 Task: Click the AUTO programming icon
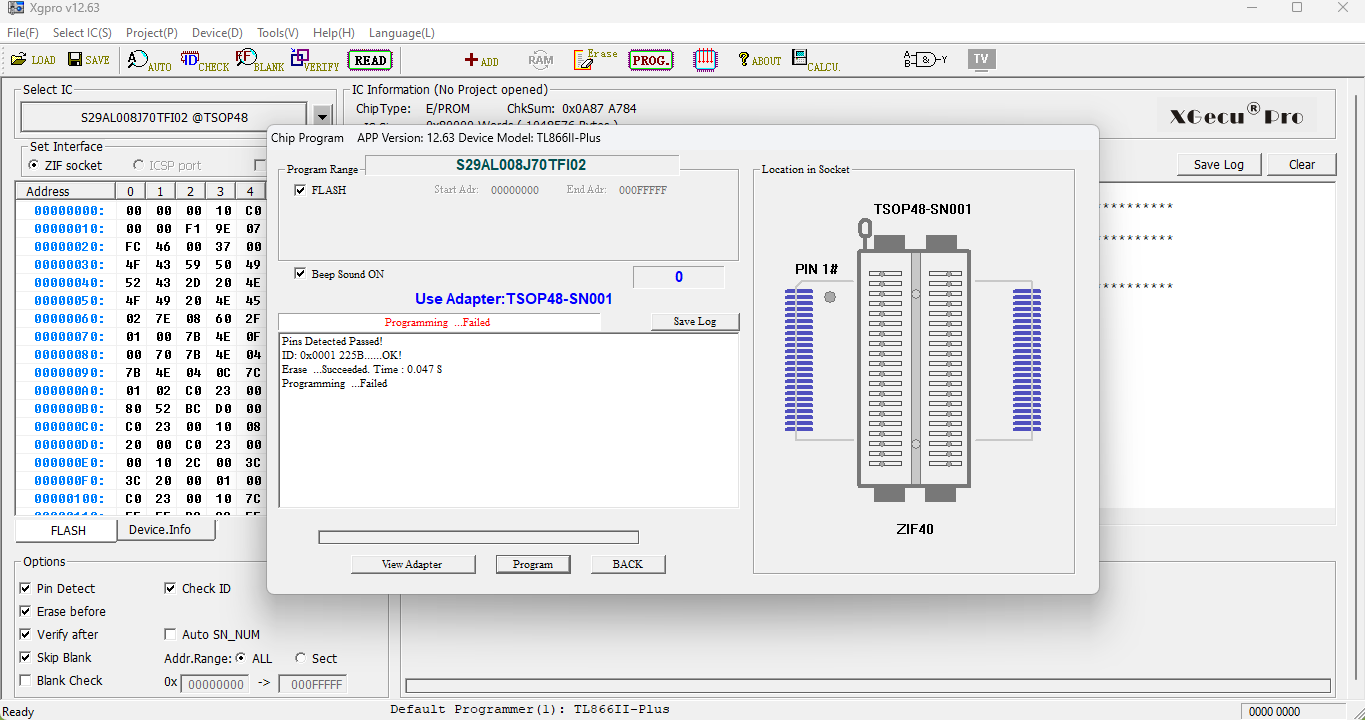(x=148, y=60)
